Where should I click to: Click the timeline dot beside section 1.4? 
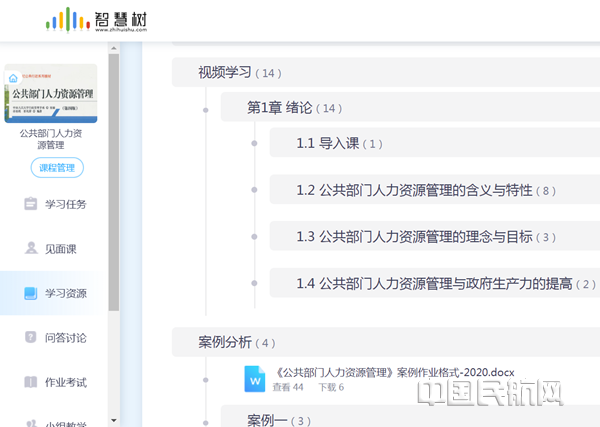pos(254,283)
